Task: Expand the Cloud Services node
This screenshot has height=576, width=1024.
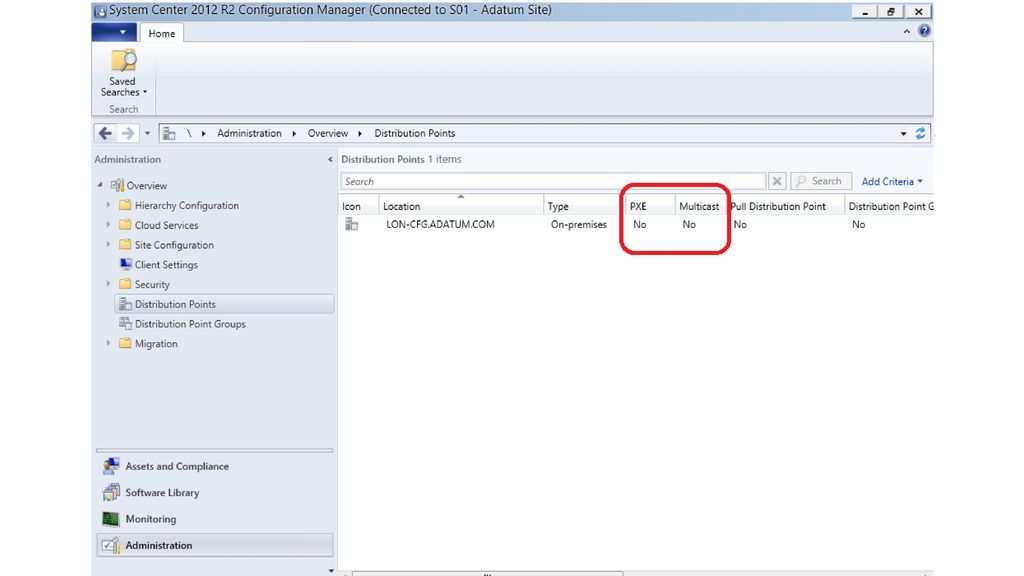Action: [x=108, y=225]
